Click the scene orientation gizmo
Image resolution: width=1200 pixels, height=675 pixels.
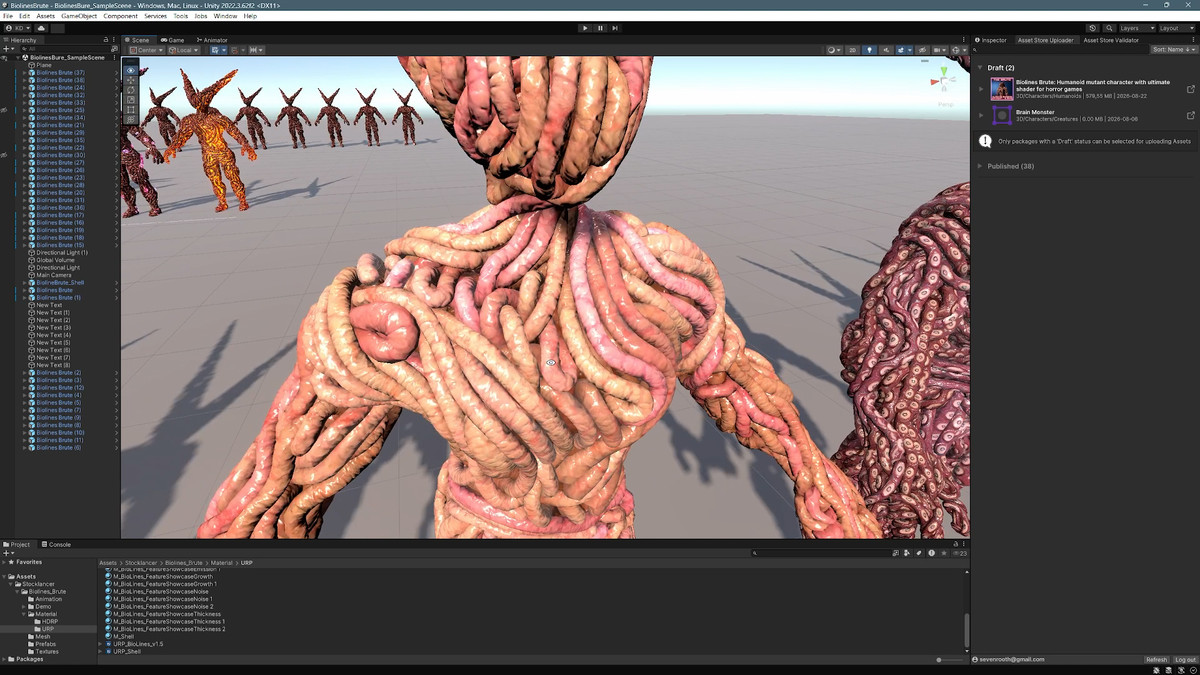point(944,80)
